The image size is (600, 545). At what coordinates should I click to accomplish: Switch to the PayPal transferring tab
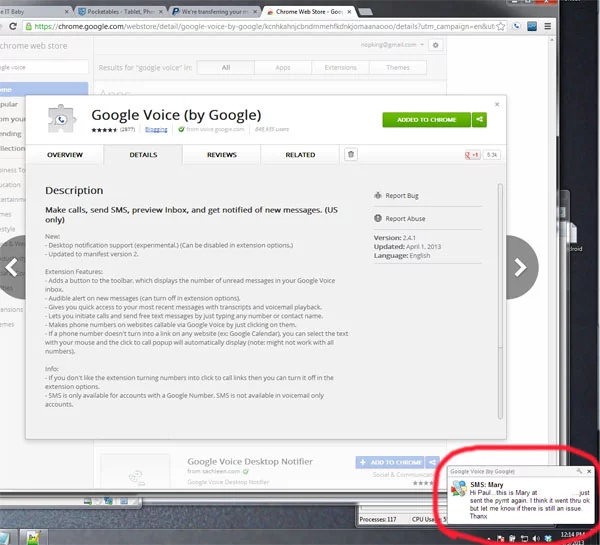tap(215, 11)
